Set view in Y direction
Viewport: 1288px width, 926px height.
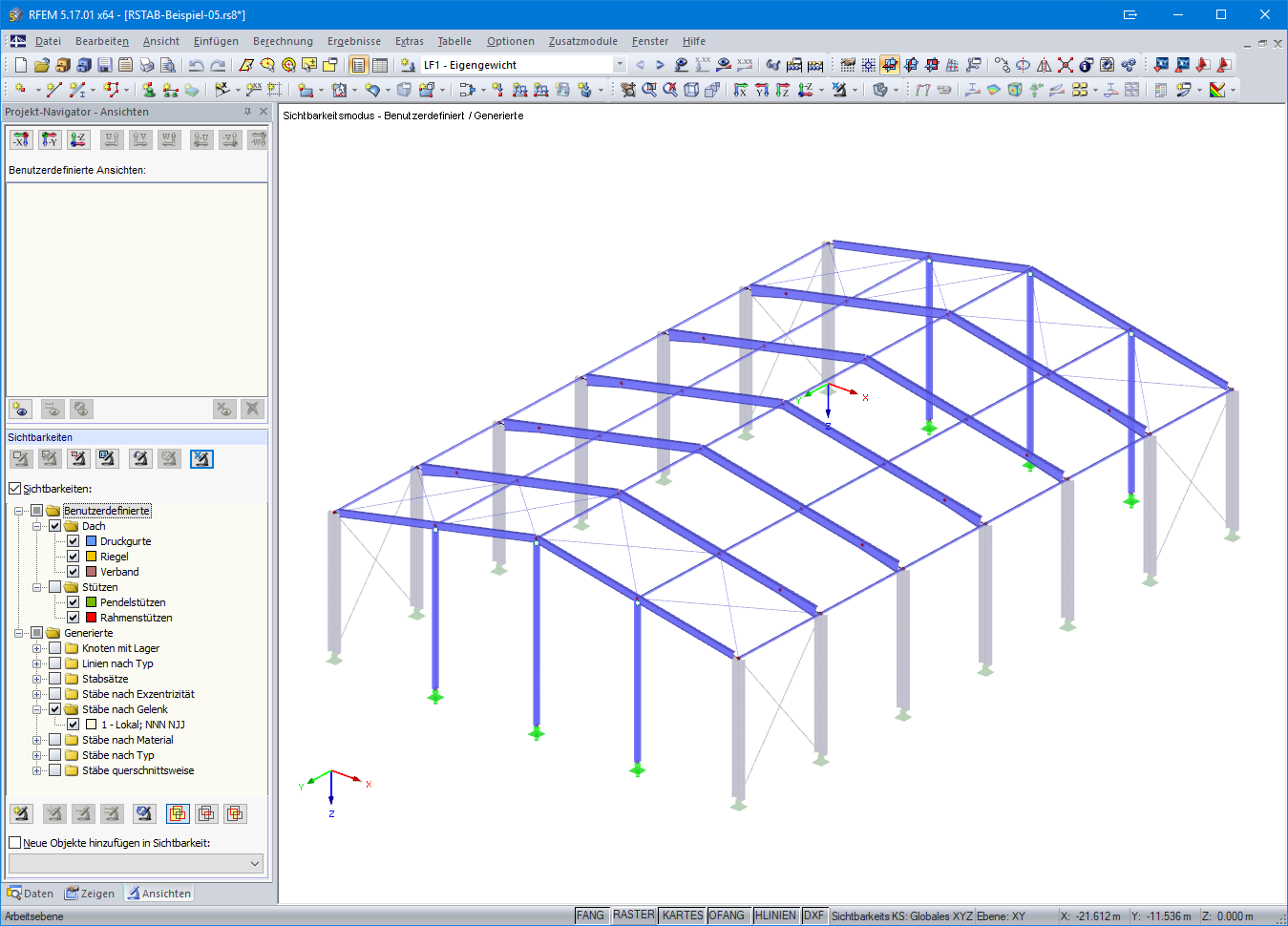[x=762, y=90]
